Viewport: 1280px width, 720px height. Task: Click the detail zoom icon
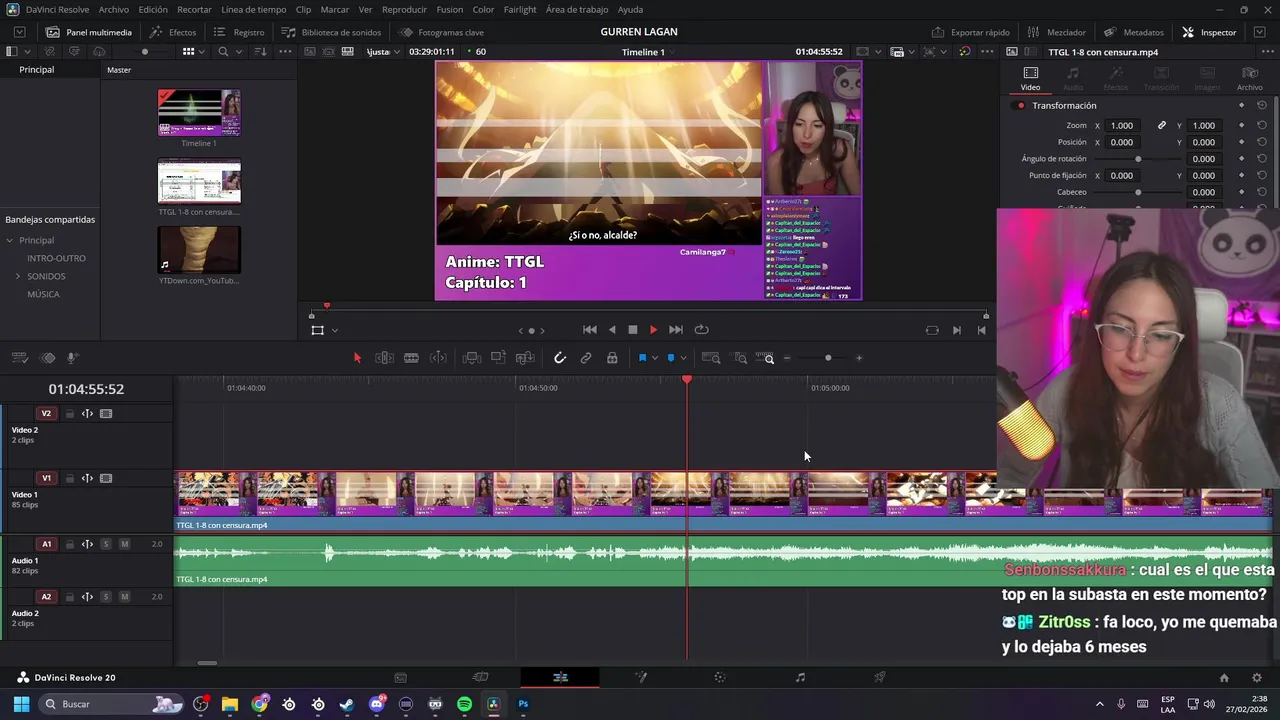tap(740, 358)
